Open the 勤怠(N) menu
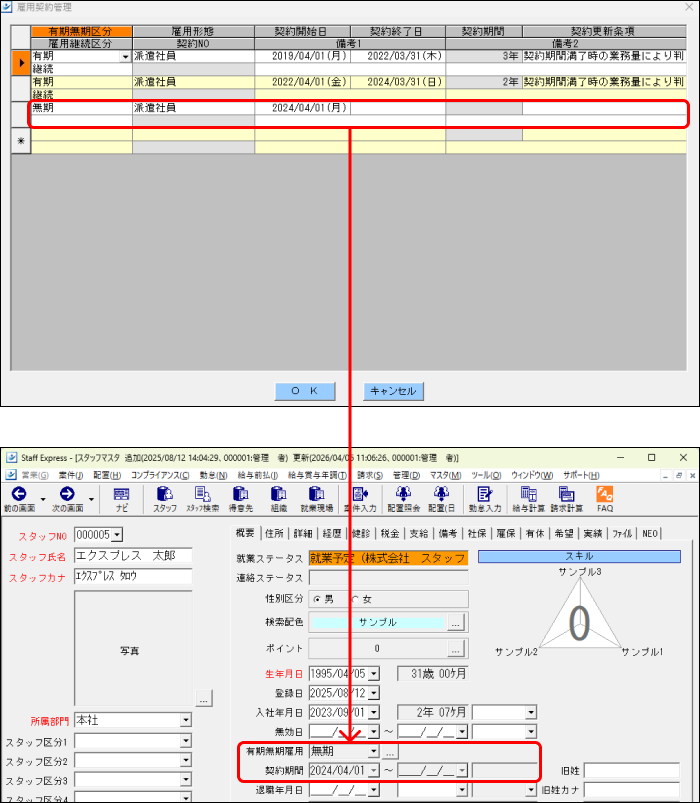 pos(214,475)
